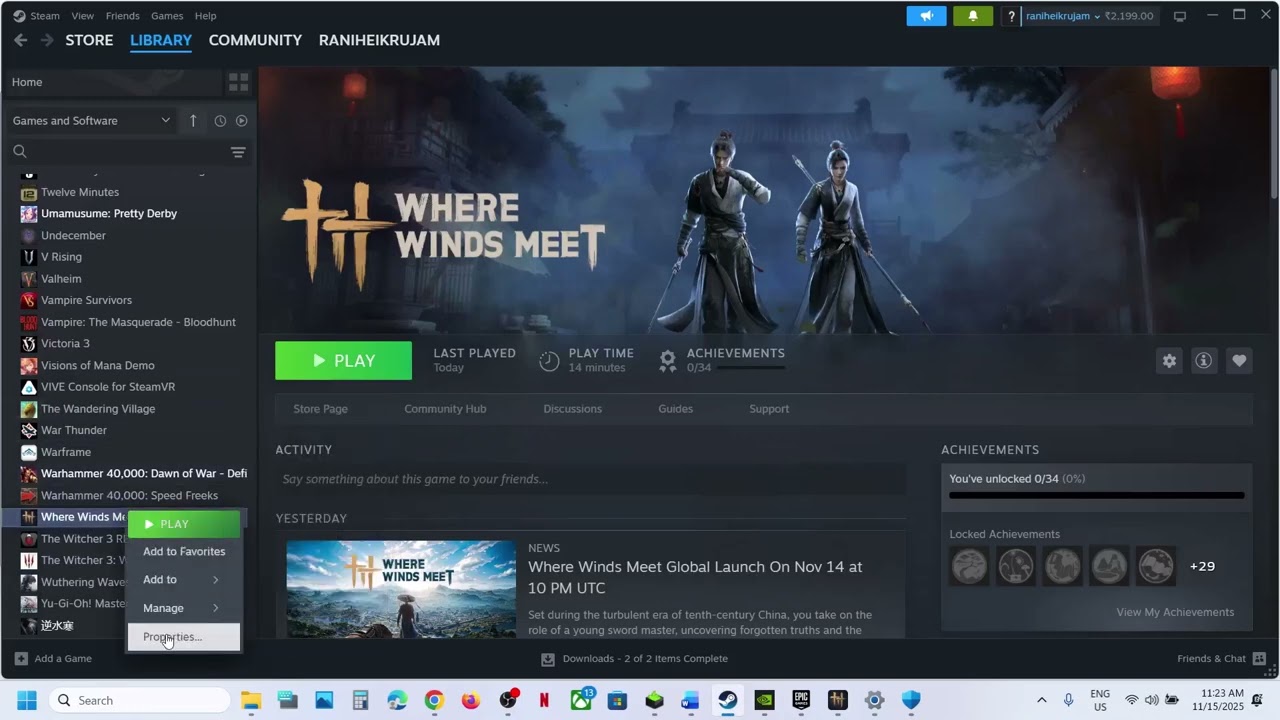Open the RANIHEIKRUJAM profile tab

(379, 40)
